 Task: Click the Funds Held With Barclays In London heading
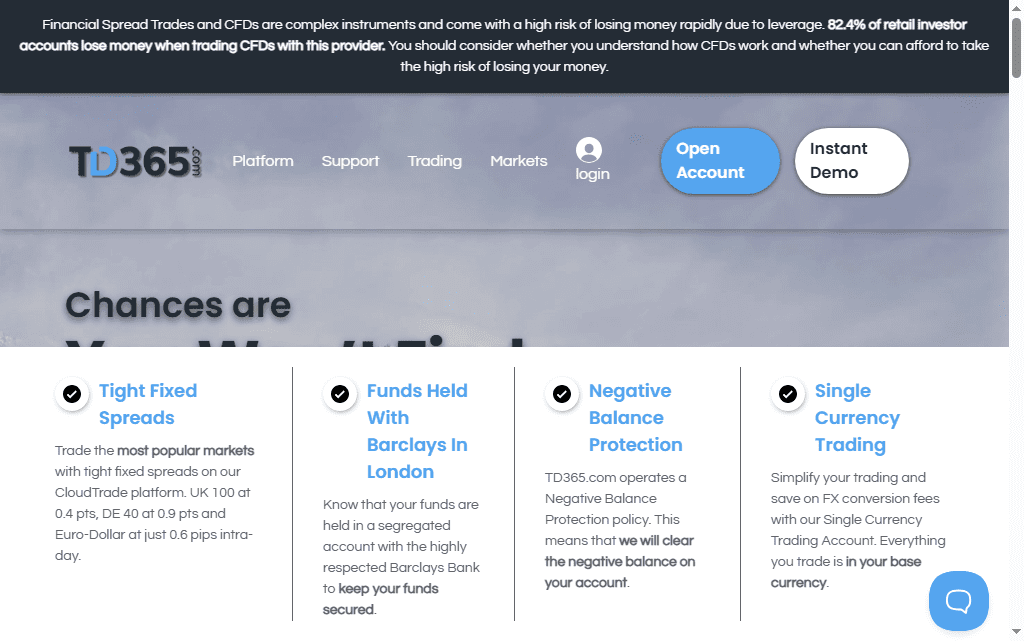pos(417,431)
